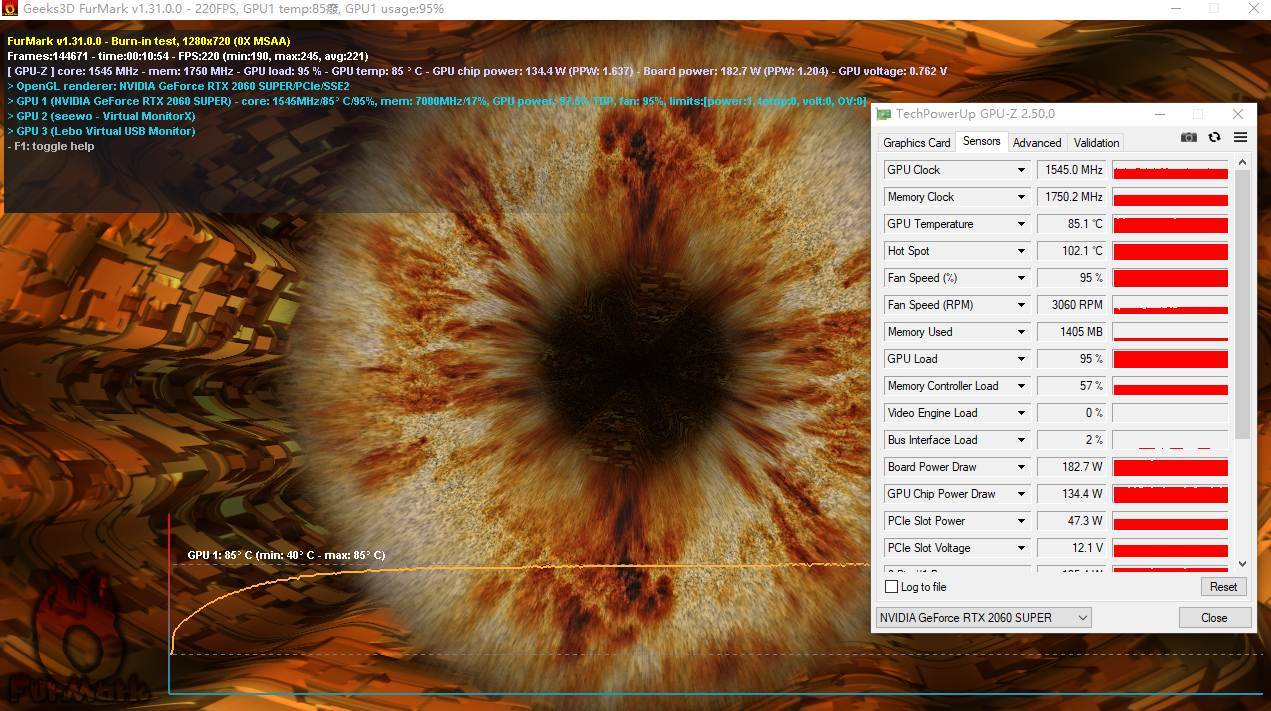Enable the Log to file checkbox
The height and width of the screenshot is (711, 1271).
point(892,587)
